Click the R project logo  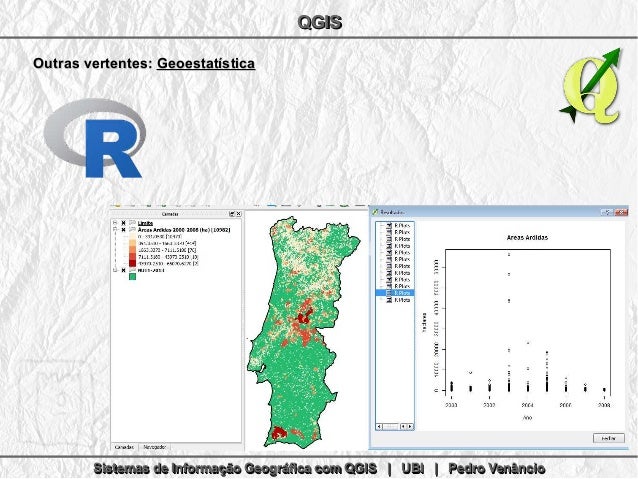pos(95,138)
